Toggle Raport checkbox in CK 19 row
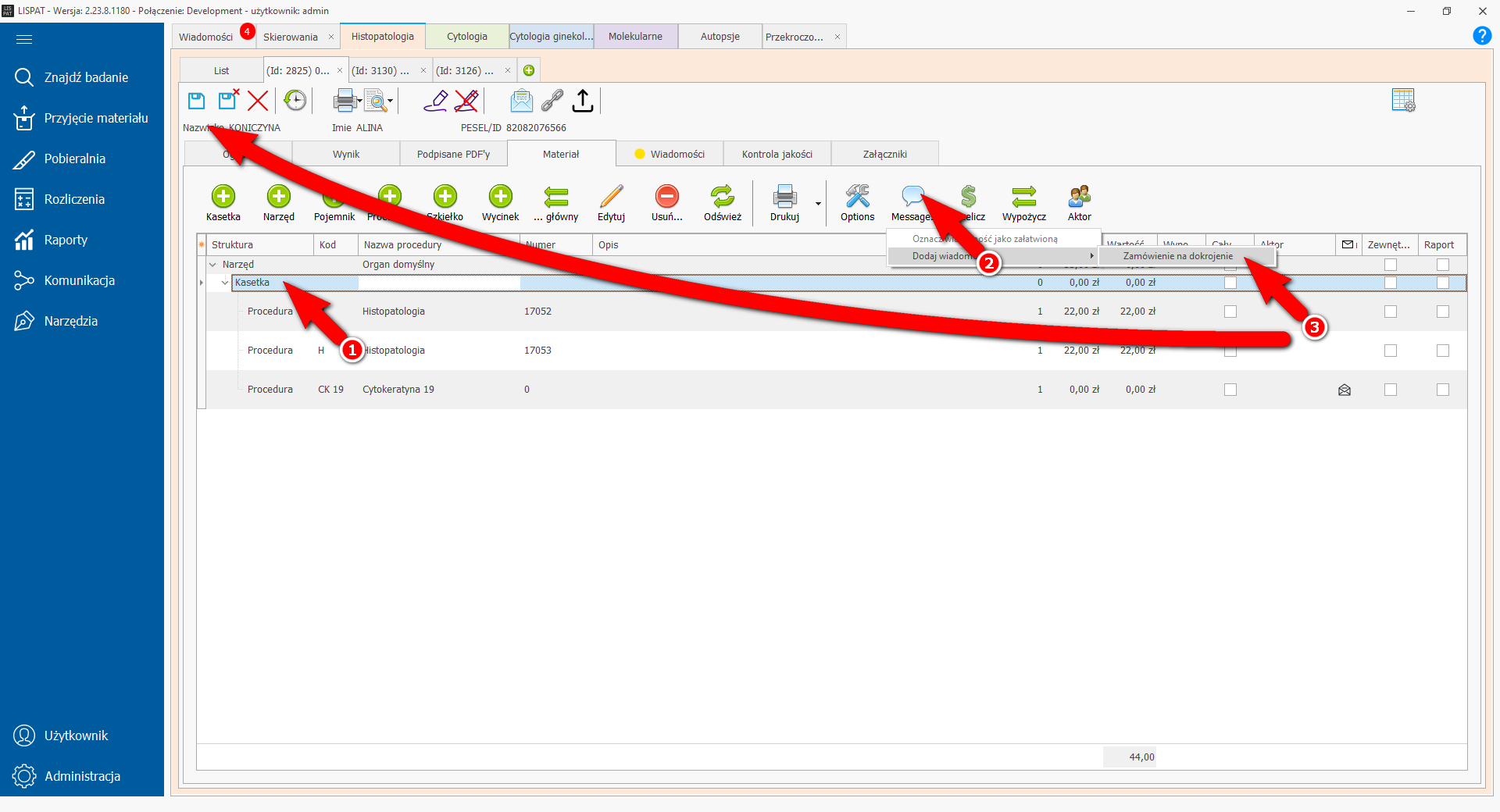Viewport: 1500px width, 812px height. click(x=1443, y=390)
